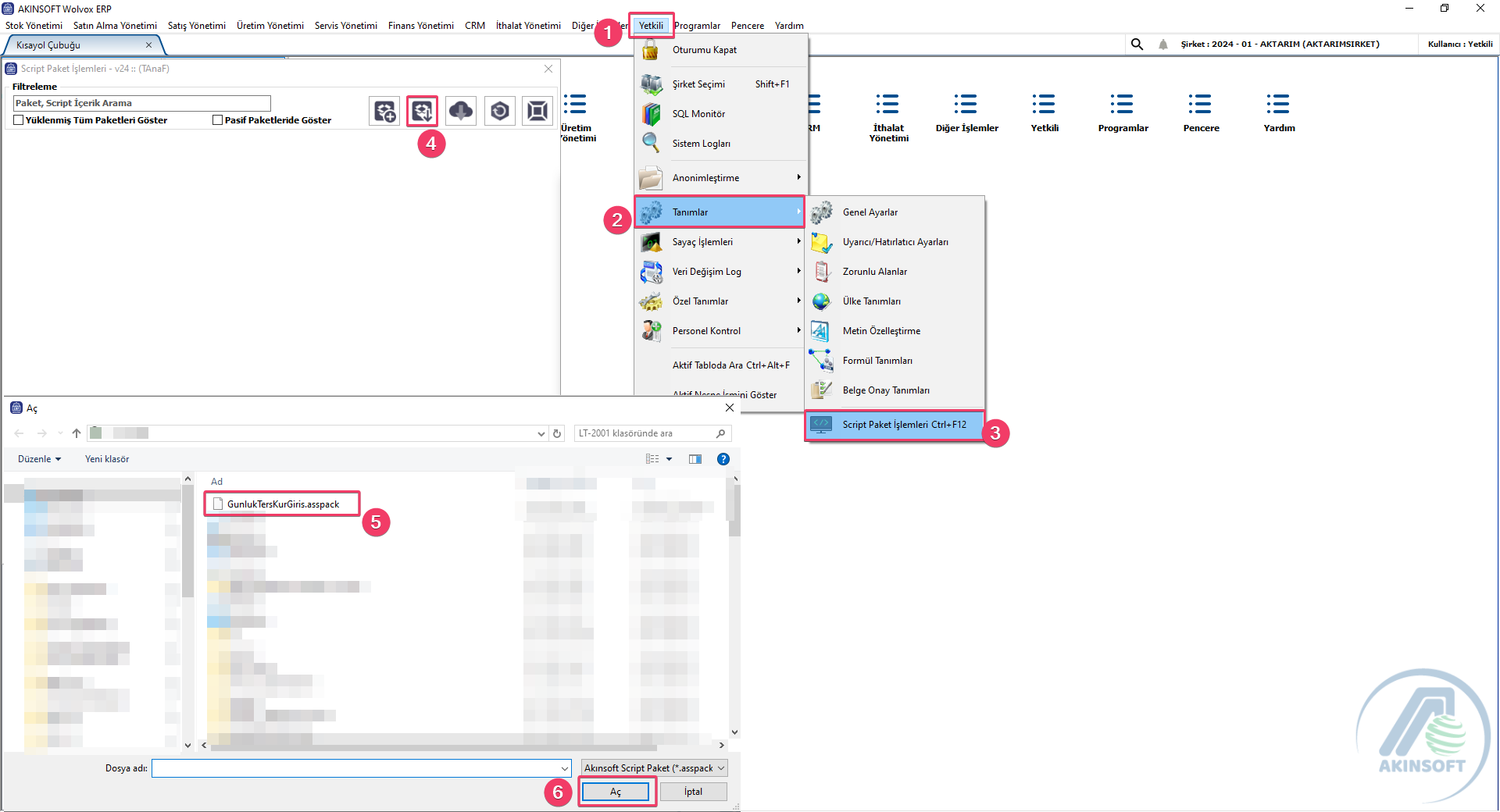Click the global search magnifier icon
1500x812 pixels.
[1137, 45]
